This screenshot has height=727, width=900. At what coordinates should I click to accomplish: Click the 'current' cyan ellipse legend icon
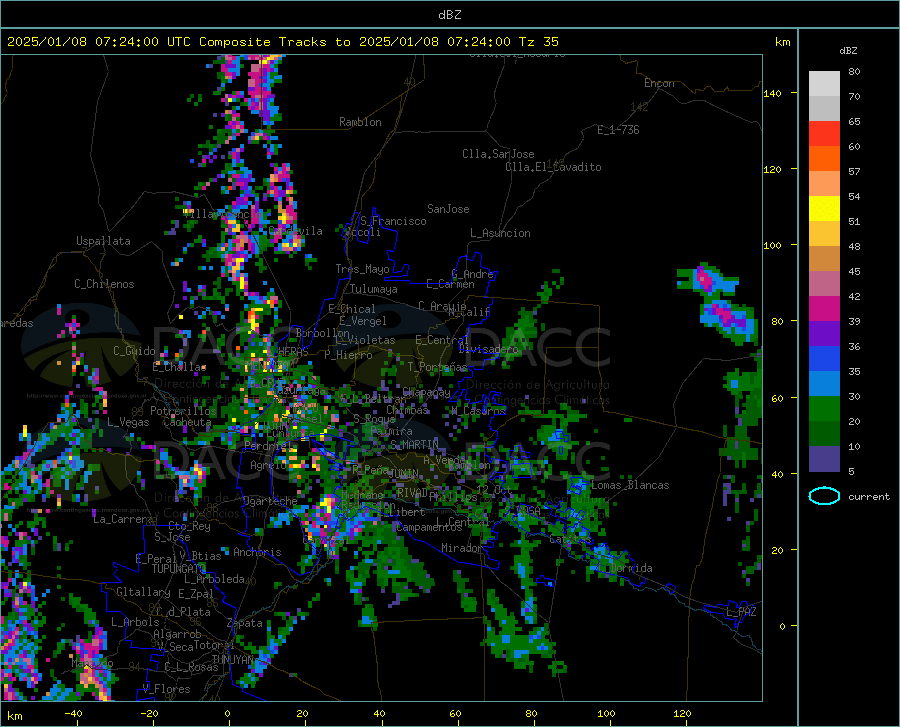tap(824, 496)
